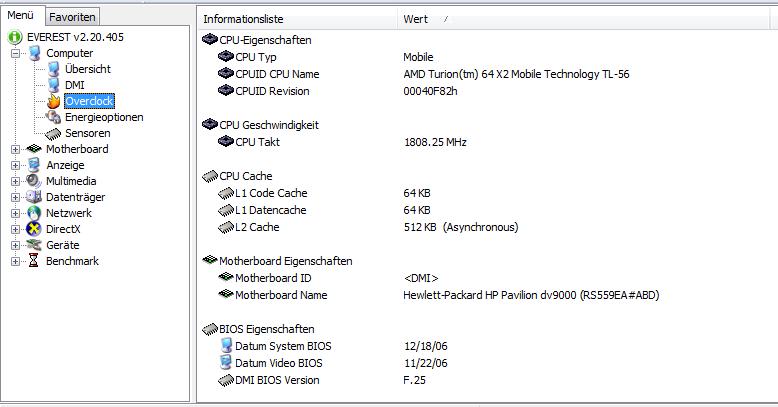Collapse the Computer tree node
Screen dimensions: 778x407
point(15,53)
